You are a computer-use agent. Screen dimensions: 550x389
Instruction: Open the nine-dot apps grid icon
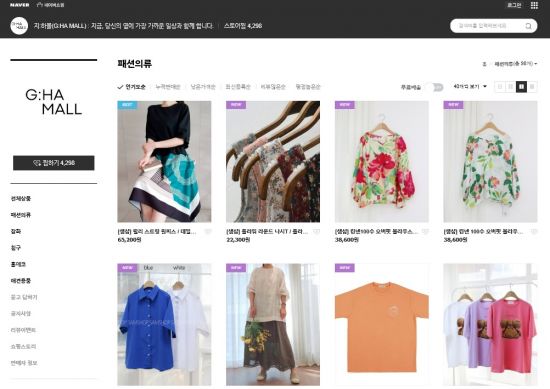click(x=534, y=5)
